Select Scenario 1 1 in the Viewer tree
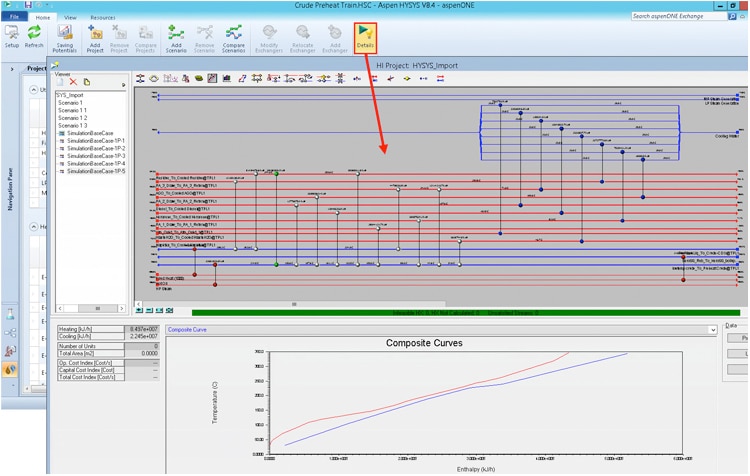Viewport: 750px width, 476px height. [x=72, y=110]
